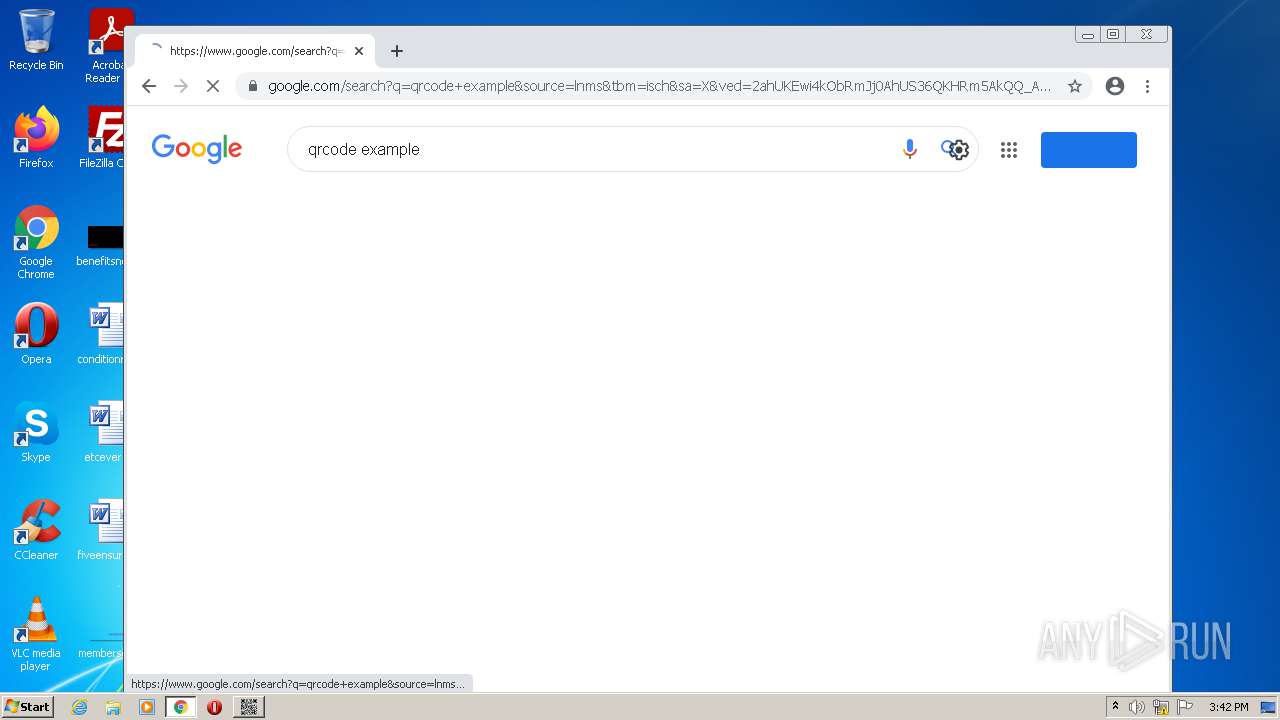
Task: View site security lock information
Action: coord(252,86)
